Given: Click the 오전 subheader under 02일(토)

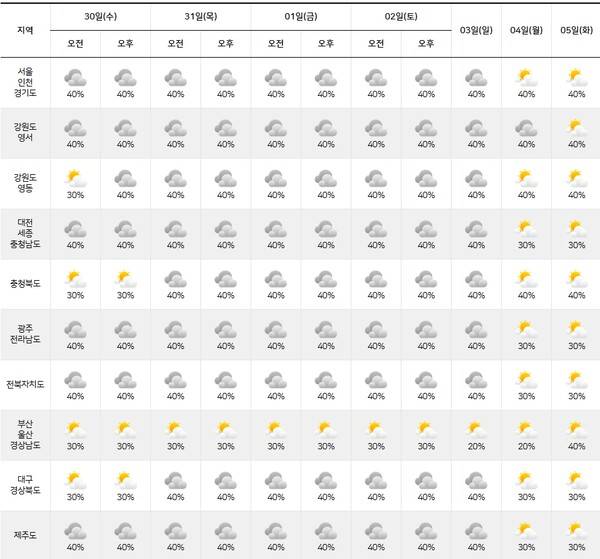Looking at the screenshot, I should [376, 44].
